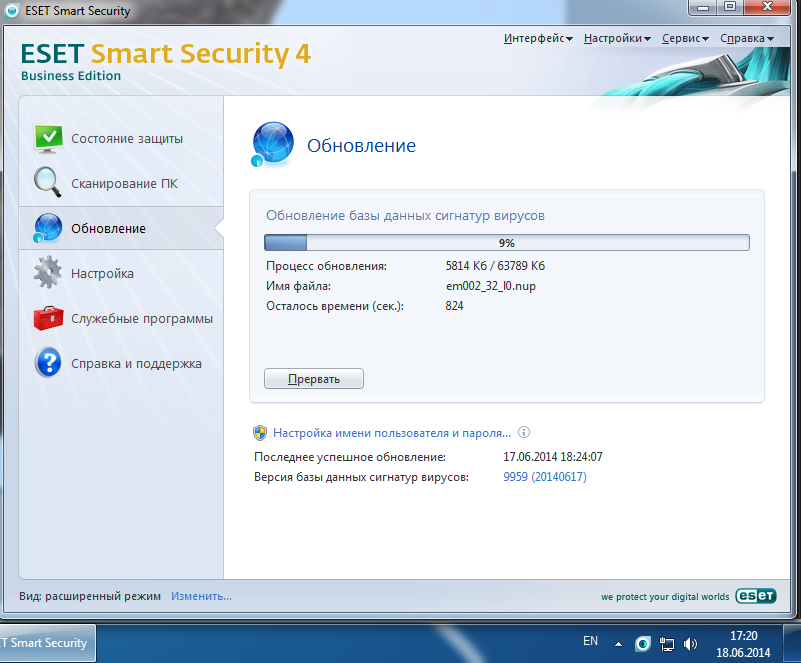Screen dimensions: 801x663
Task: Click the EN language indicator
Action: 590,641
